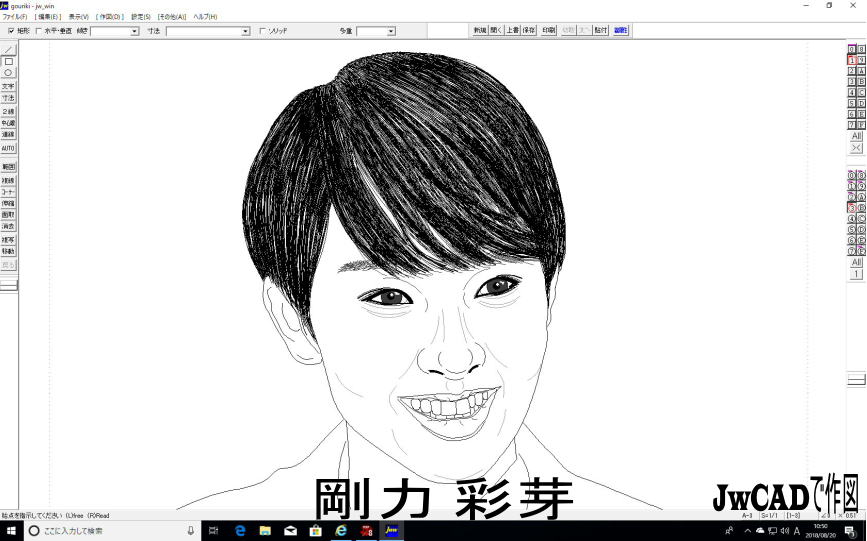Activate the AUTO mode tool

8,148
